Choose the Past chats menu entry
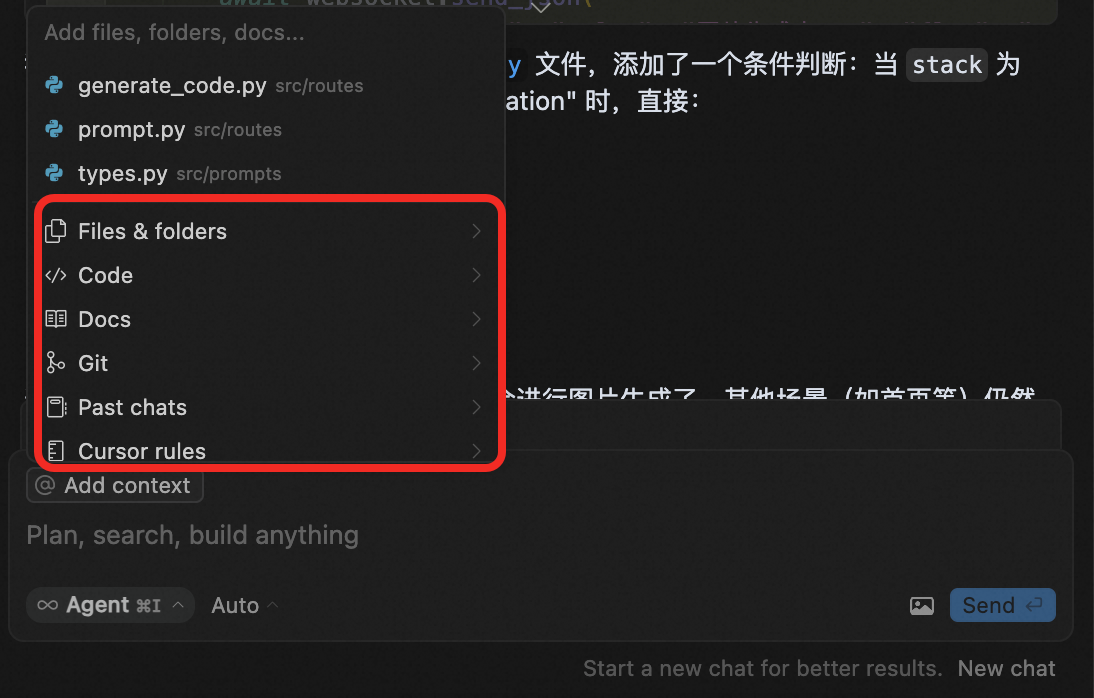The height and width of the screenshot is (698, 1094). click(266, 407)
